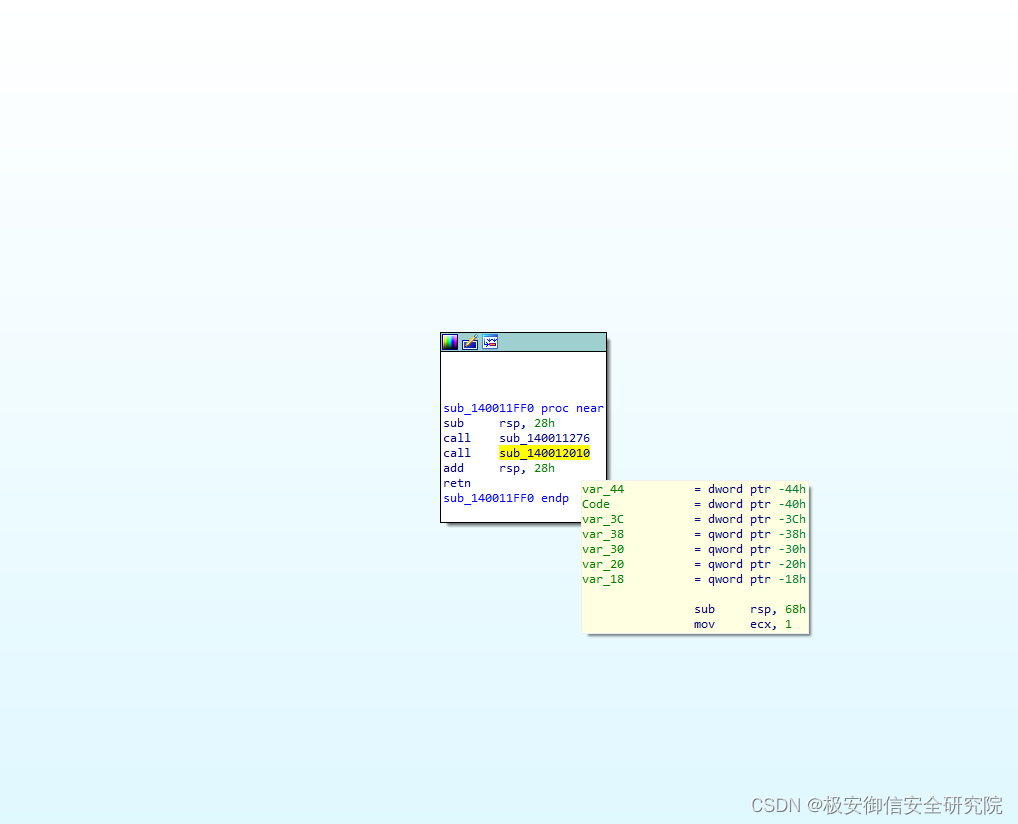This screenshot has width=1018, height=824.
Task: Follow the sub_140011276 call target
Action: (x=544, y=438)
